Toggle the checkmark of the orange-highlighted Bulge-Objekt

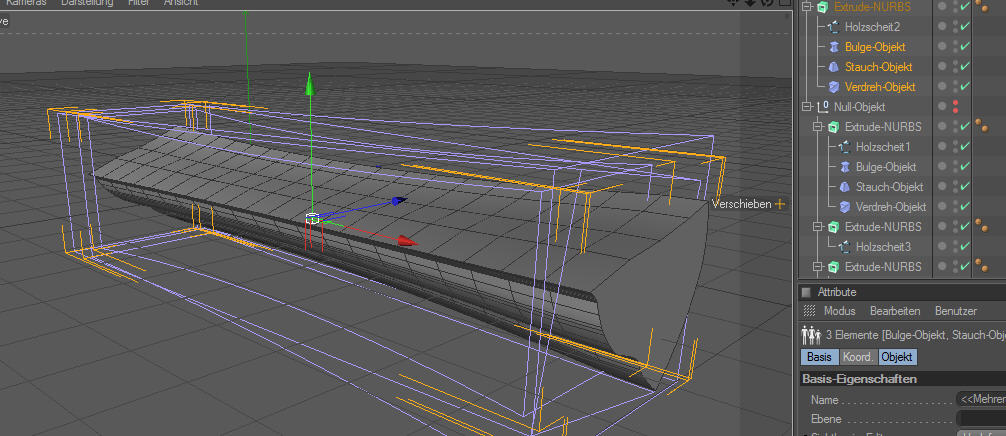pyautogui.click(x=965, y=47)
